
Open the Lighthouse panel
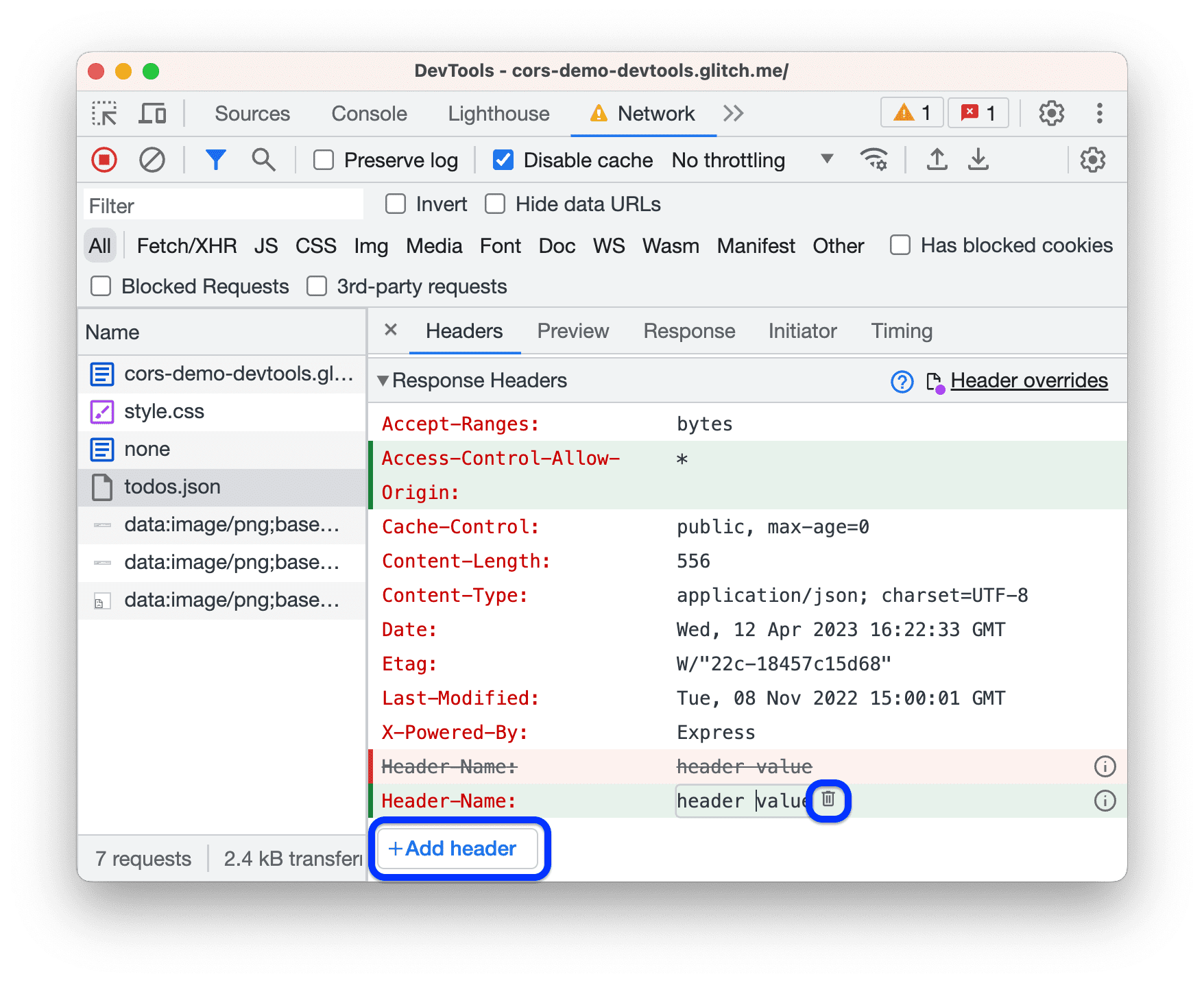click(x=498, y=113)
